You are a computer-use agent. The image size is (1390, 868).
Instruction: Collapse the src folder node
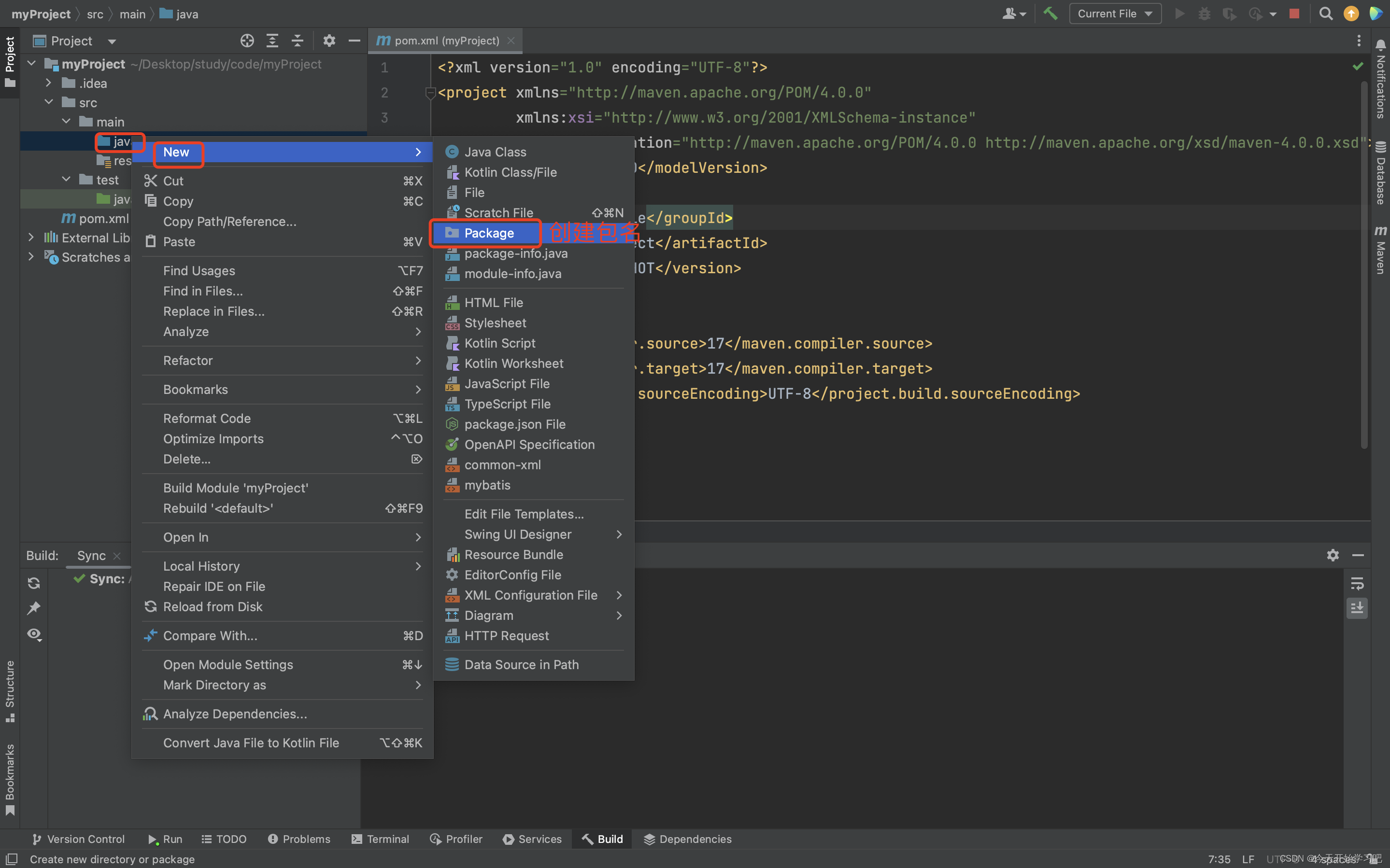(x=49, y=102)
